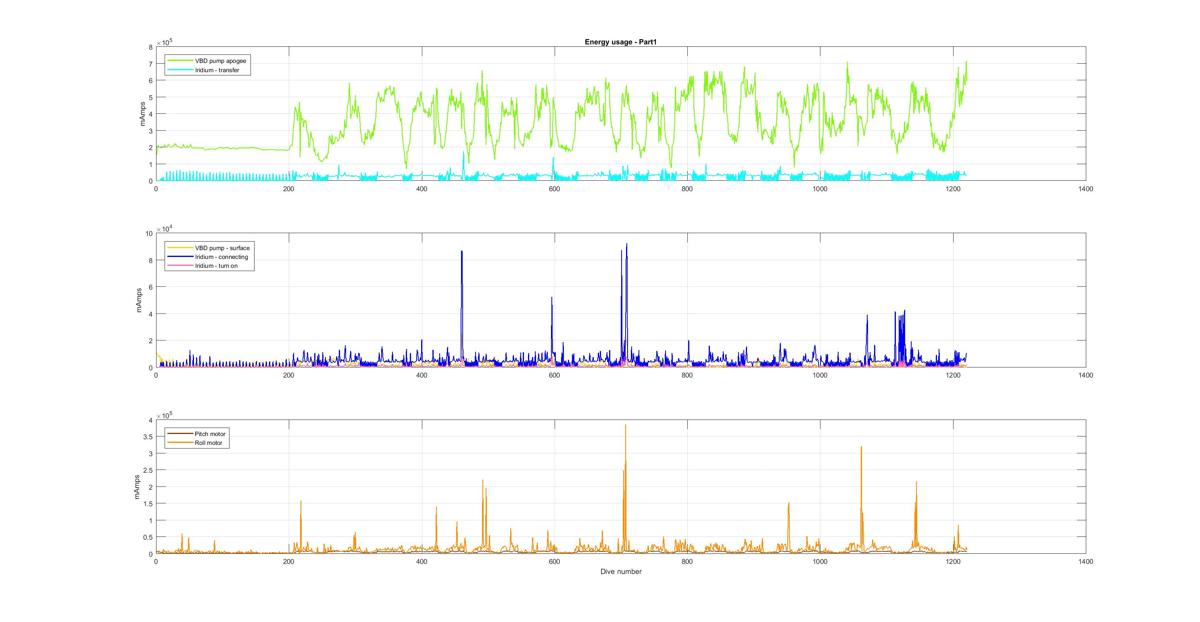Image resolution: width=1200 pixels, height=622 pixels.
Task: Select 'VBD pump apogee' legend entry
Action: pyautogui.click(x=221, y=60)
